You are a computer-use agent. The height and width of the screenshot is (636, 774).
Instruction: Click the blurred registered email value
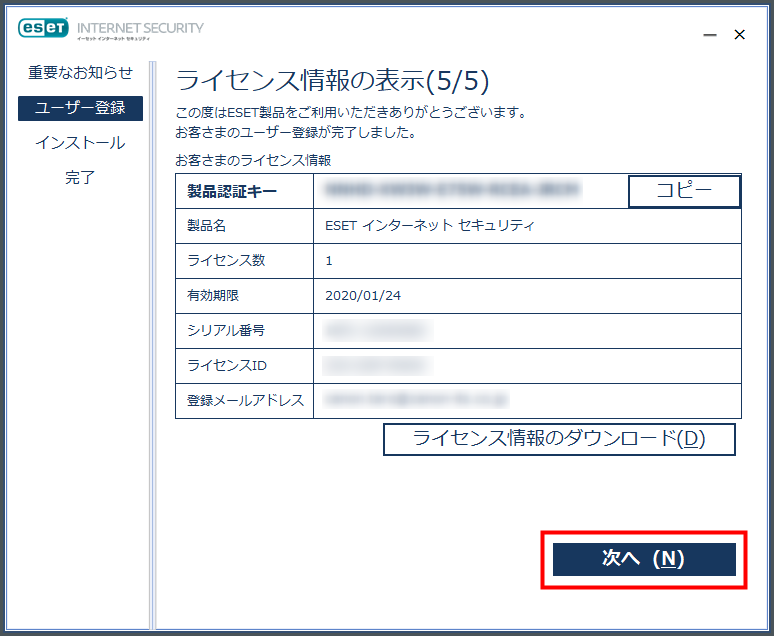coord(416,399)
